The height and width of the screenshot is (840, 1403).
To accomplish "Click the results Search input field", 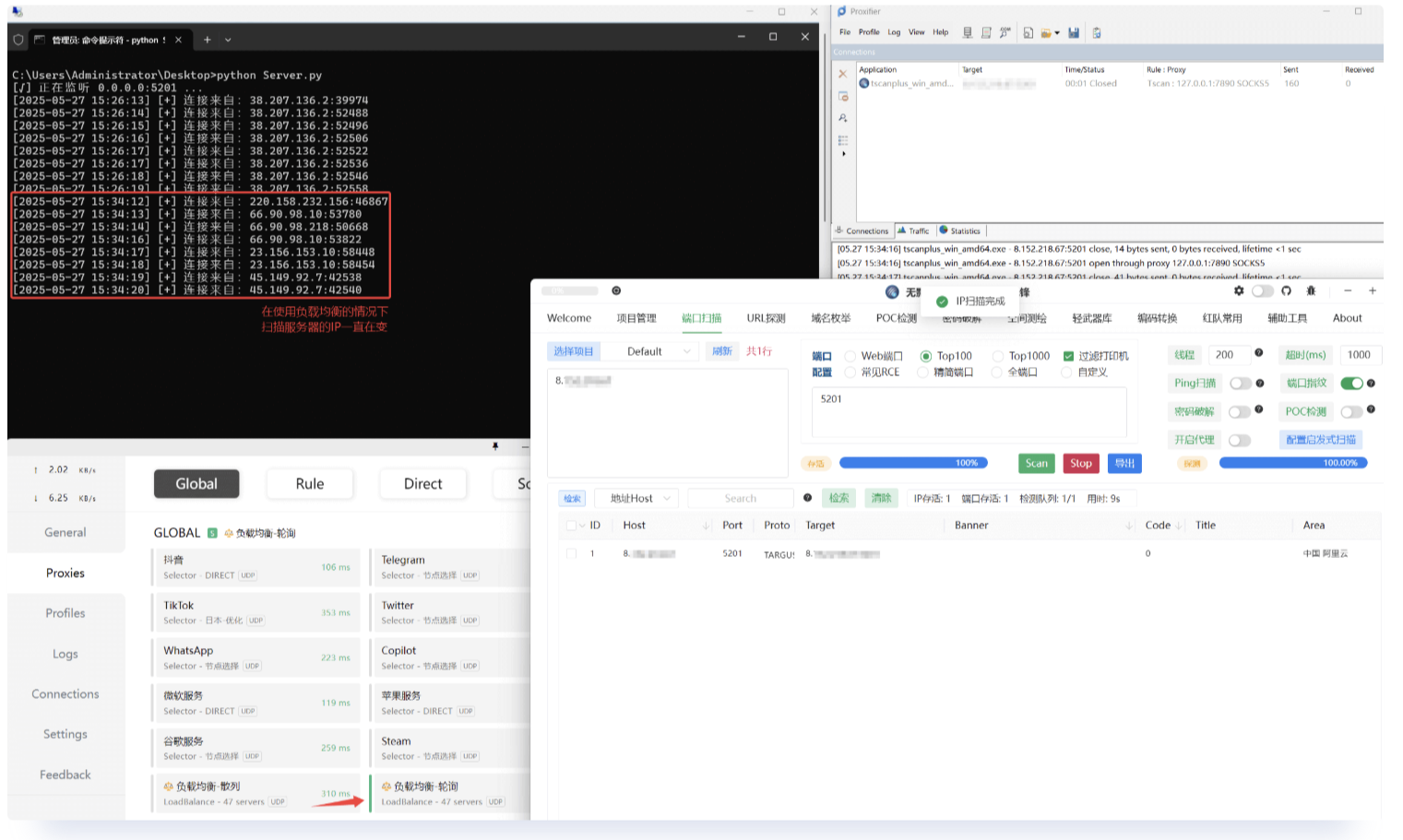I will pos(741,498).
